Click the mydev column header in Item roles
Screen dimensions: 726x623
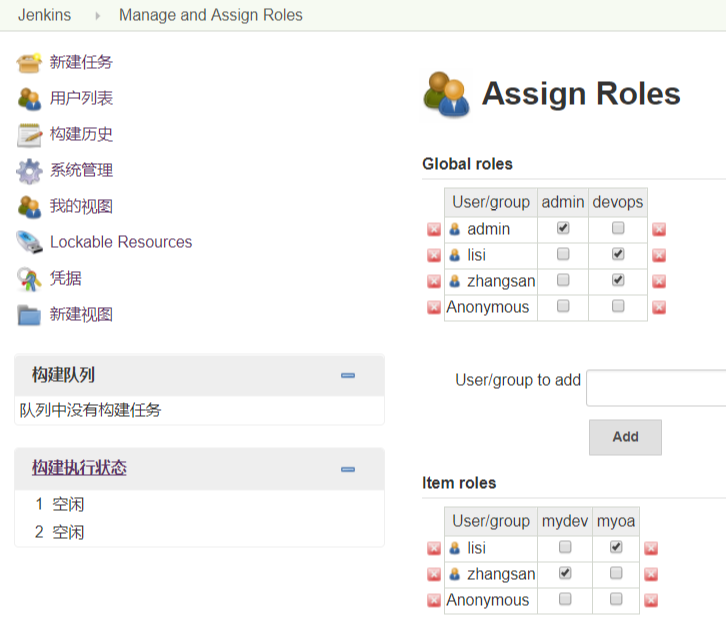[565, 521]
